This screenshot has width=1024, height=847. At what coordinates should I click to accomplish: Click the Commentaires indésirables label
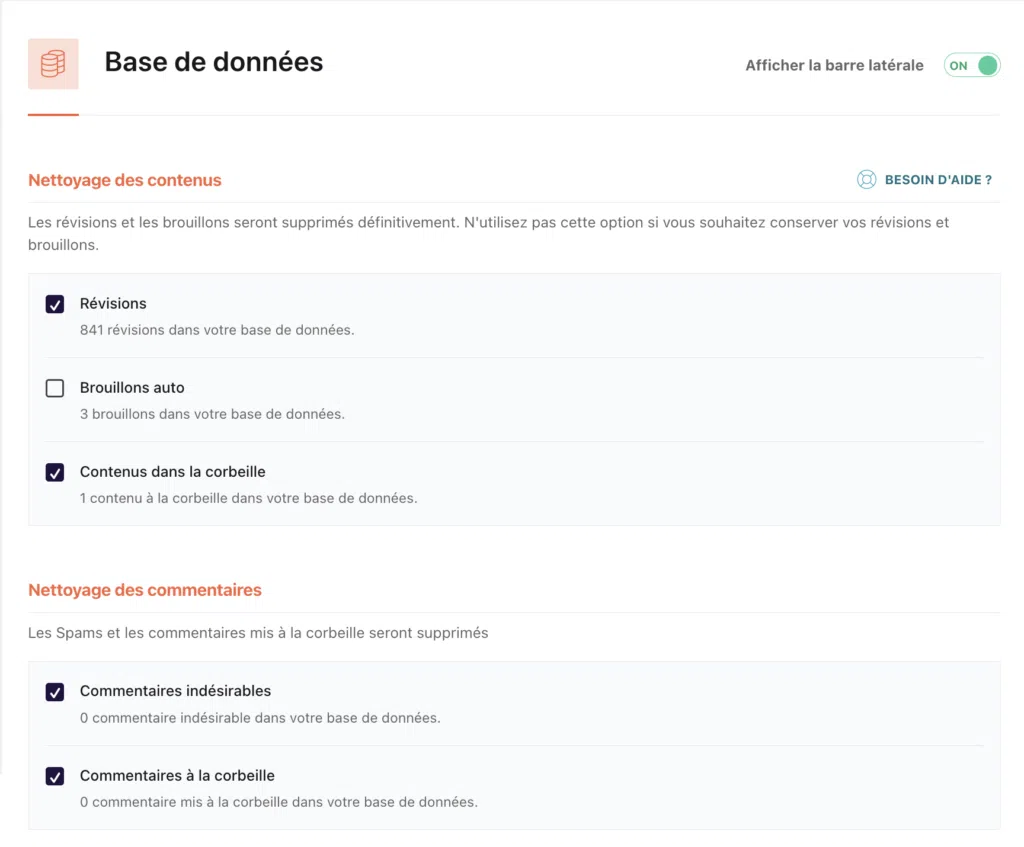(x=175, y=691)
